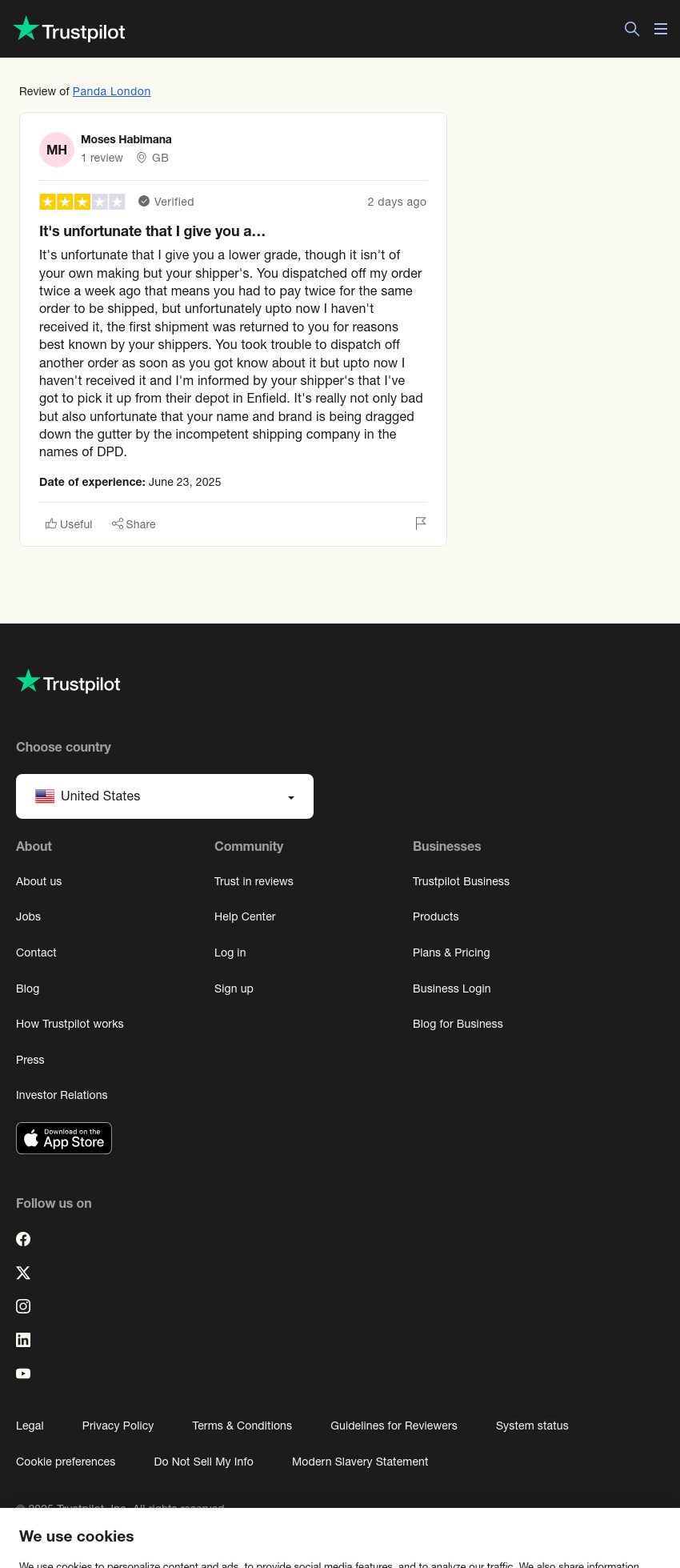Viewport: 680px width, 1568px height.
Task: Open the Help Center link
Action: click(x=245, y=916)
